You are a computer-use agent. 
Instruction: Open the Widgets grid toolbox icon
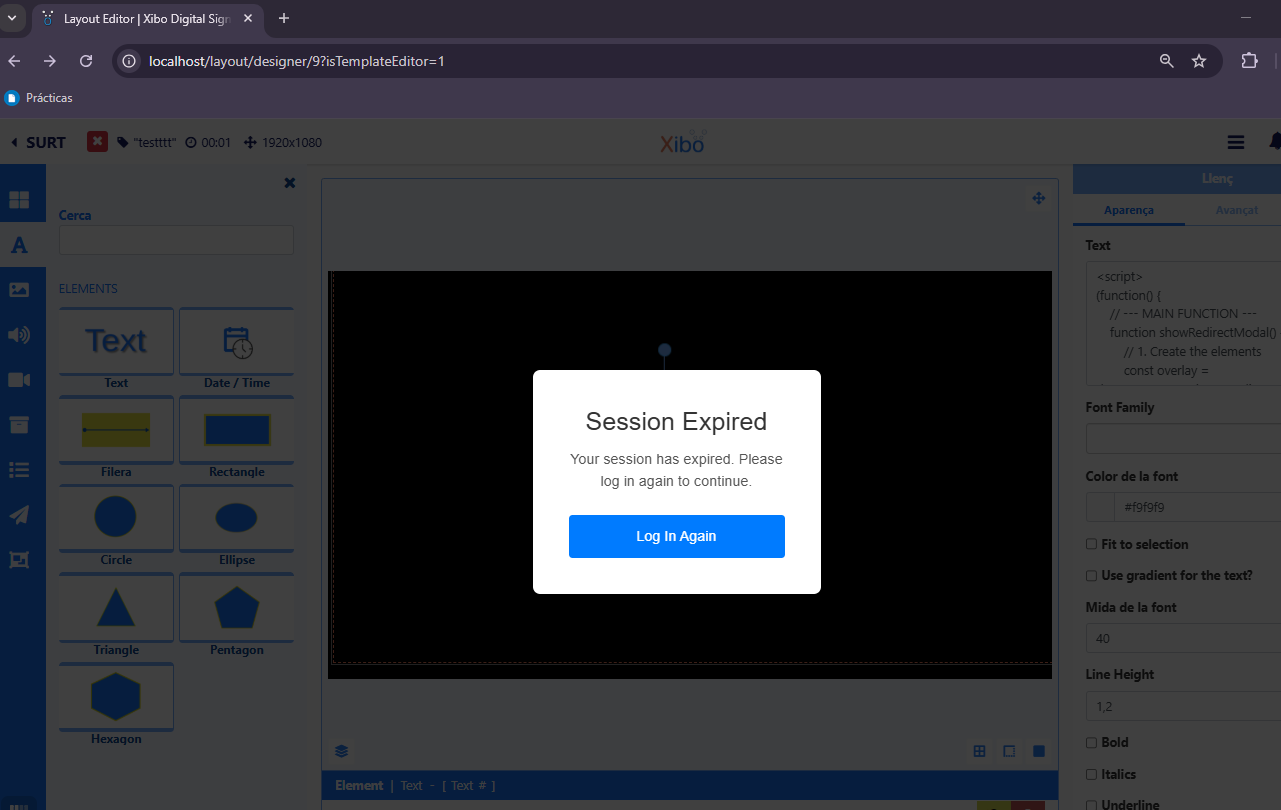click(x=19, y=200)
